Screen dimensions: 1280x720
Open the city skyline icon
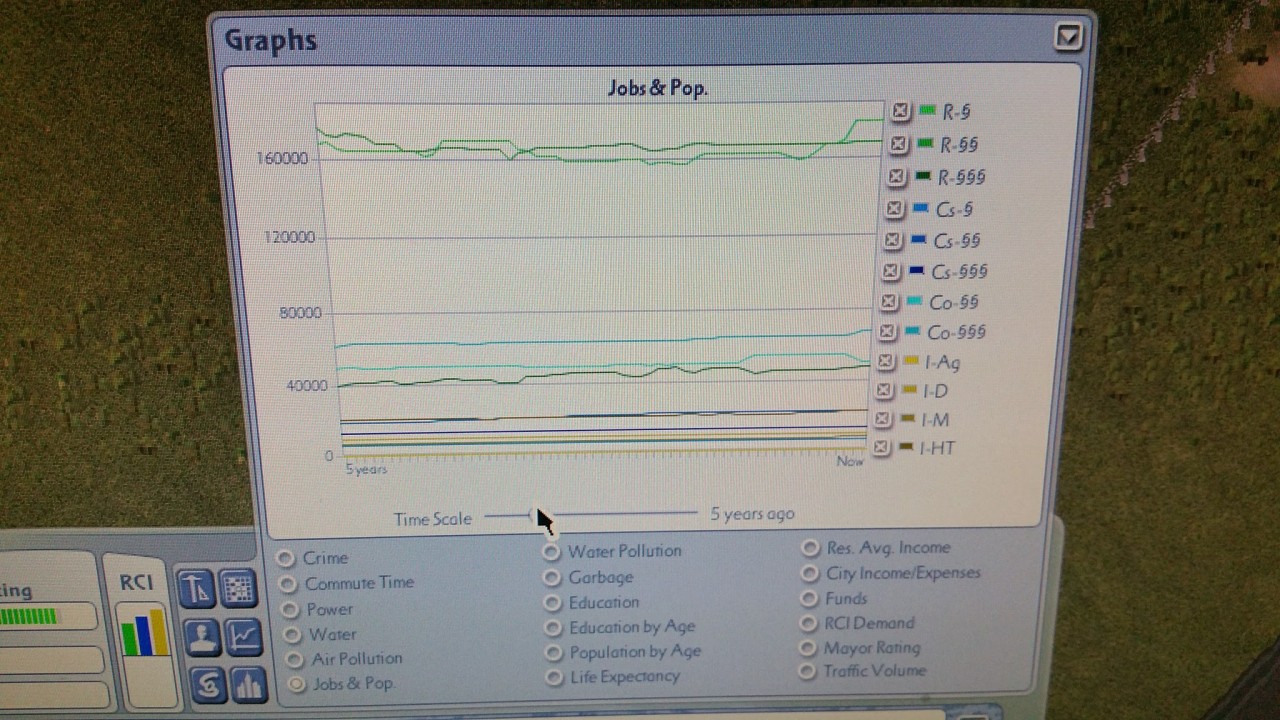pos(249,684)
